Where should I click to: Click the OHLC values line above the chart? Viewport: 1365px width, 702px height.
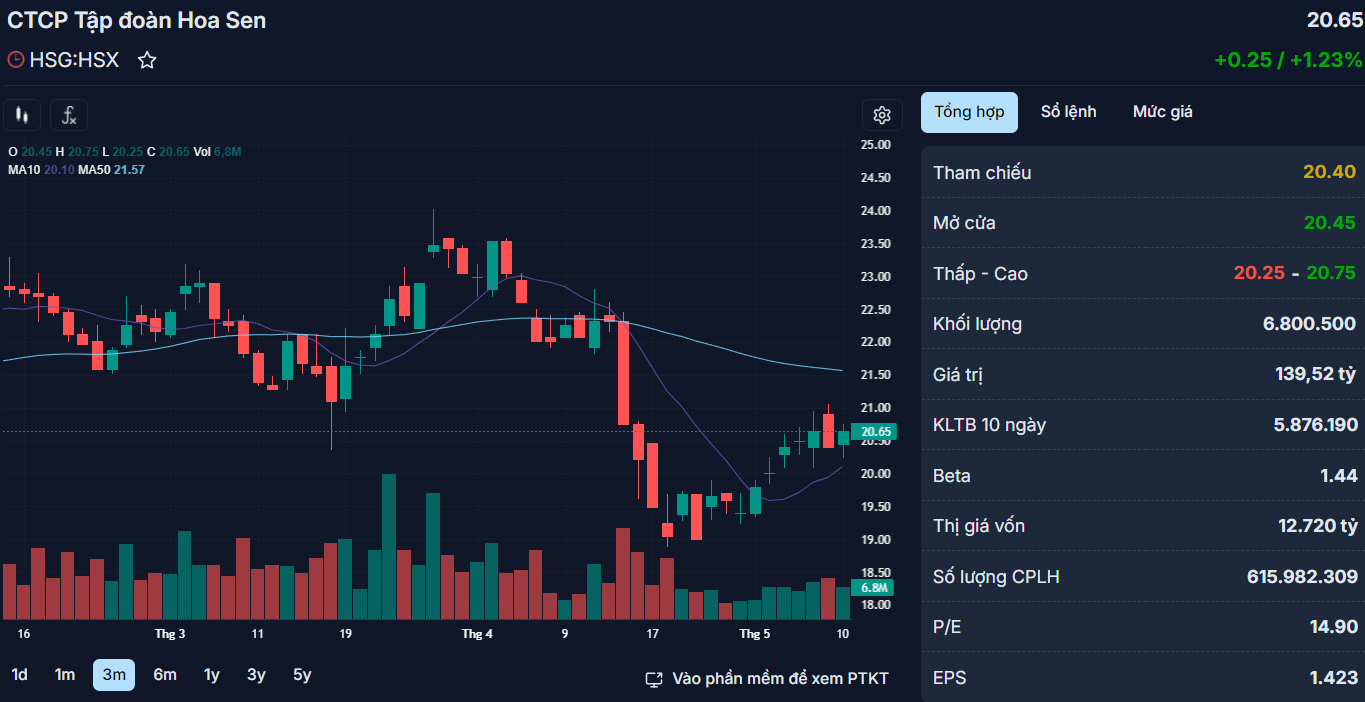click(x=125, y=152)
